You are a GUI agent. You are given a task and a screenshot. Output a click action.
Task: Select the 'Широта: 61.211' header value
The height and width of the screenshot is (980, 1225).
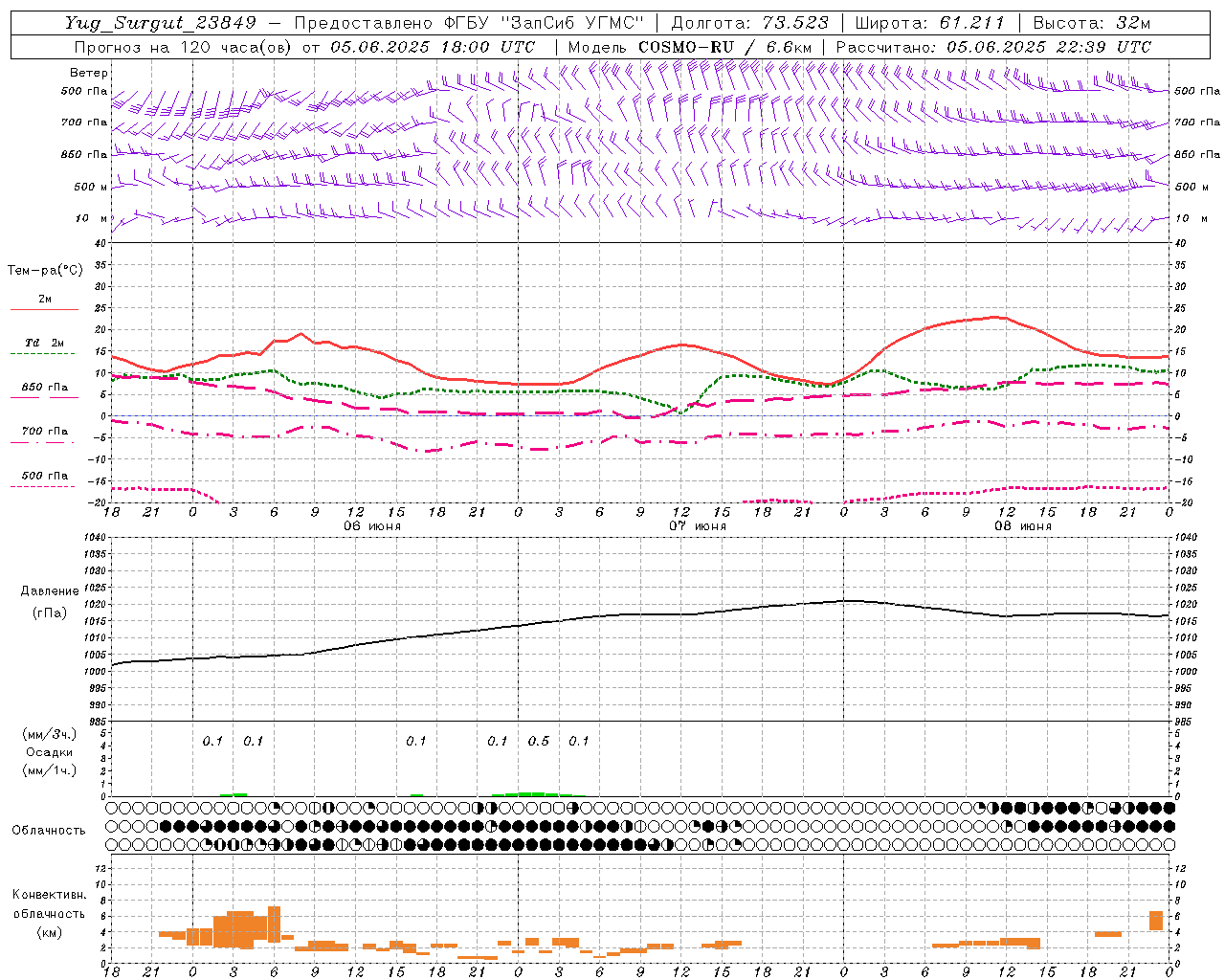pos(929,23)
